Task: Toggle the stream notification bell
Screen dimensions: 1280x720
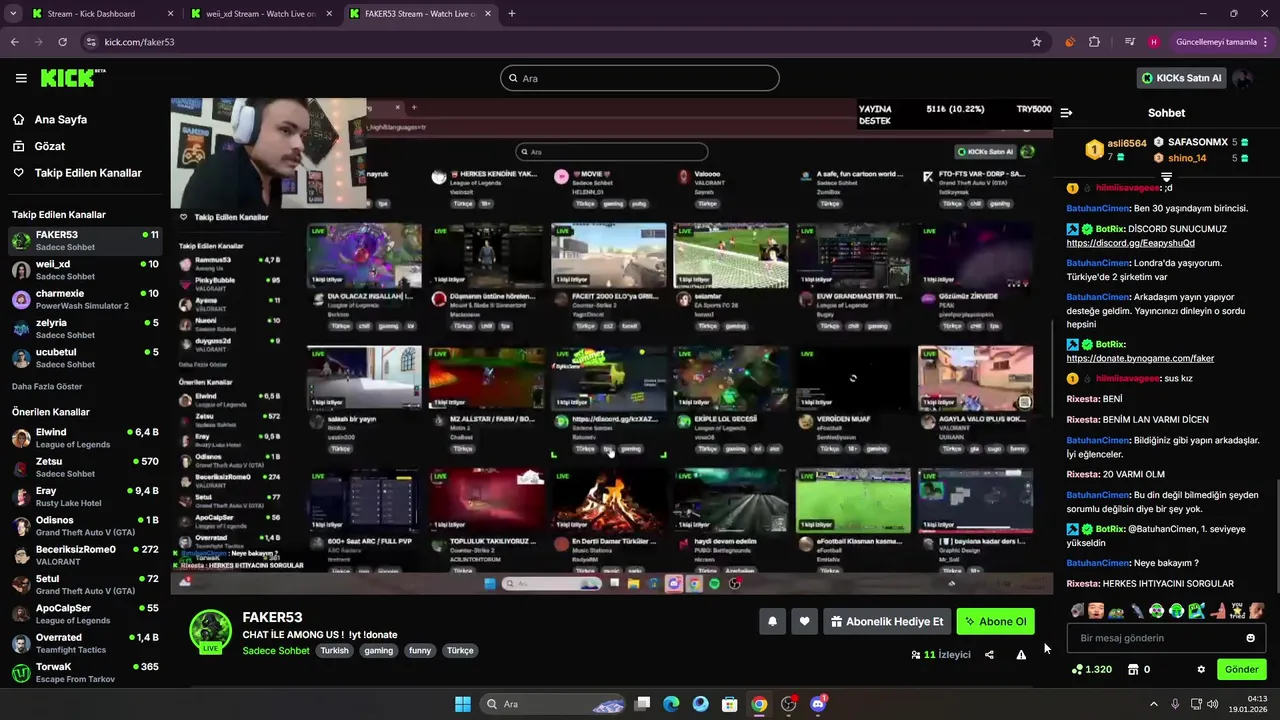Action: click(772, 621)
